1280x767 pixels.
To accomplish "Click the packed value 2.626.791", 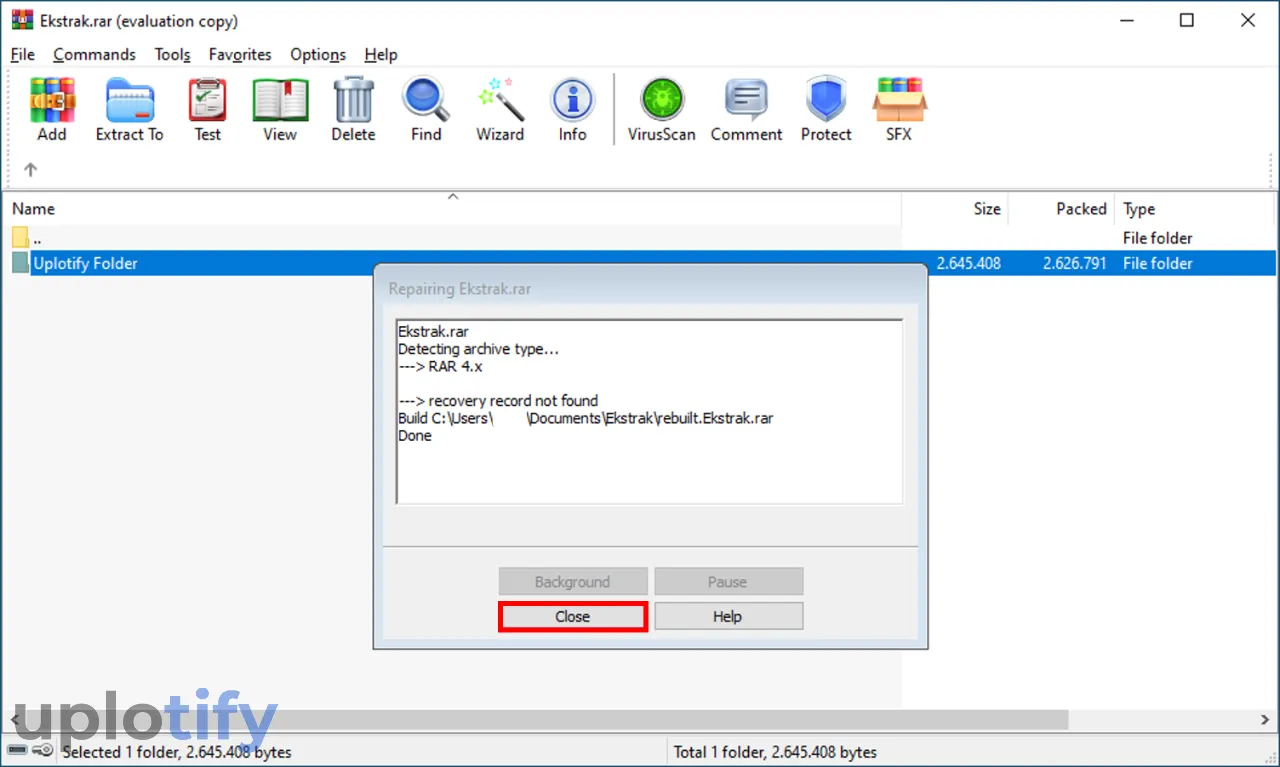I will point(1074,263).
